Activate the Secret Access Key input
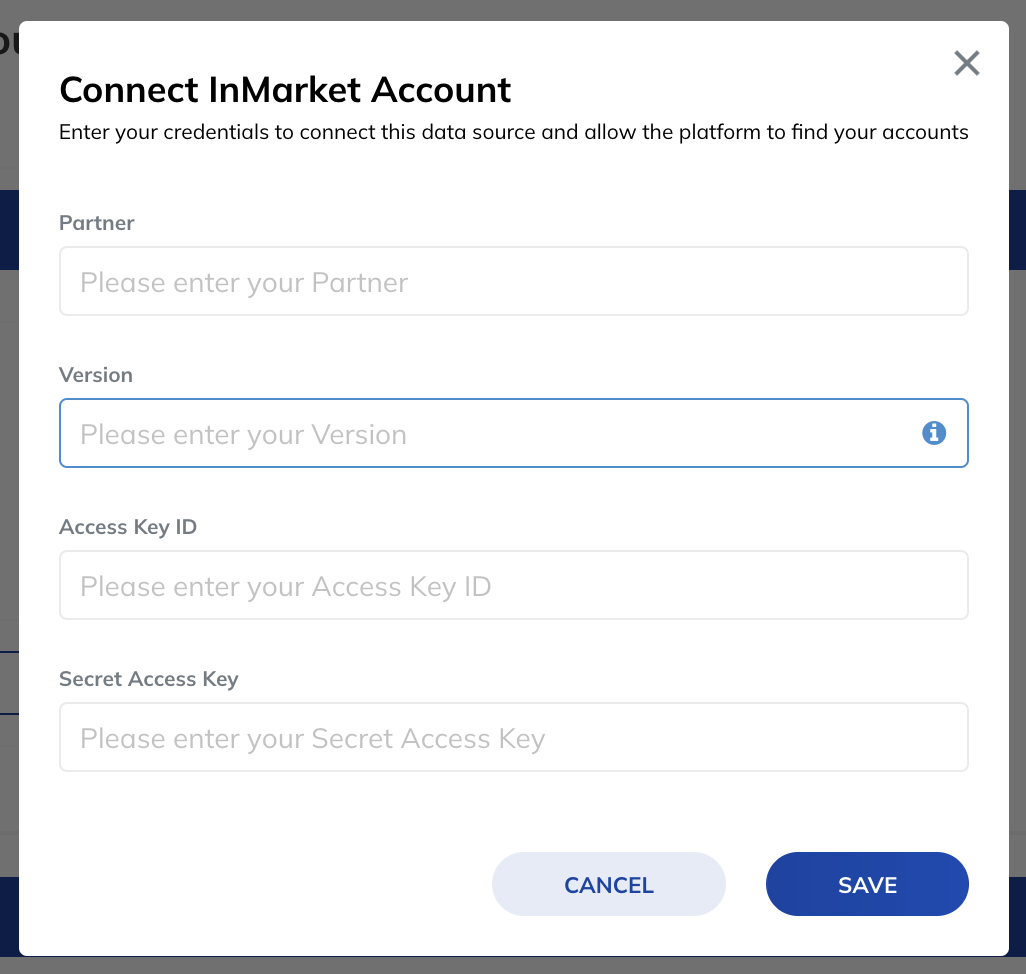The image size is (1026, 974). 514,737
